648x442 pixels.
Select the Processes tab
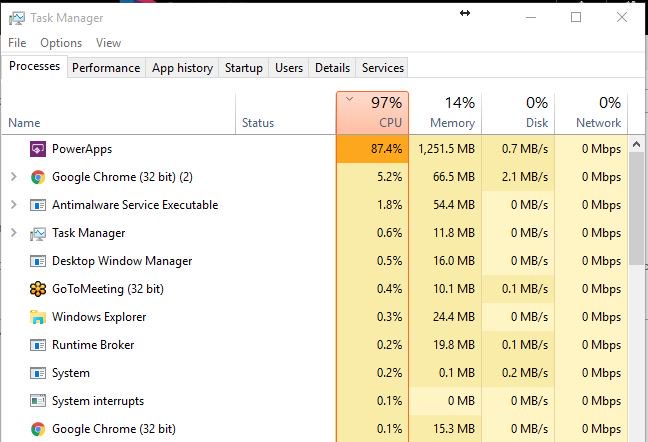pos(34,66)
